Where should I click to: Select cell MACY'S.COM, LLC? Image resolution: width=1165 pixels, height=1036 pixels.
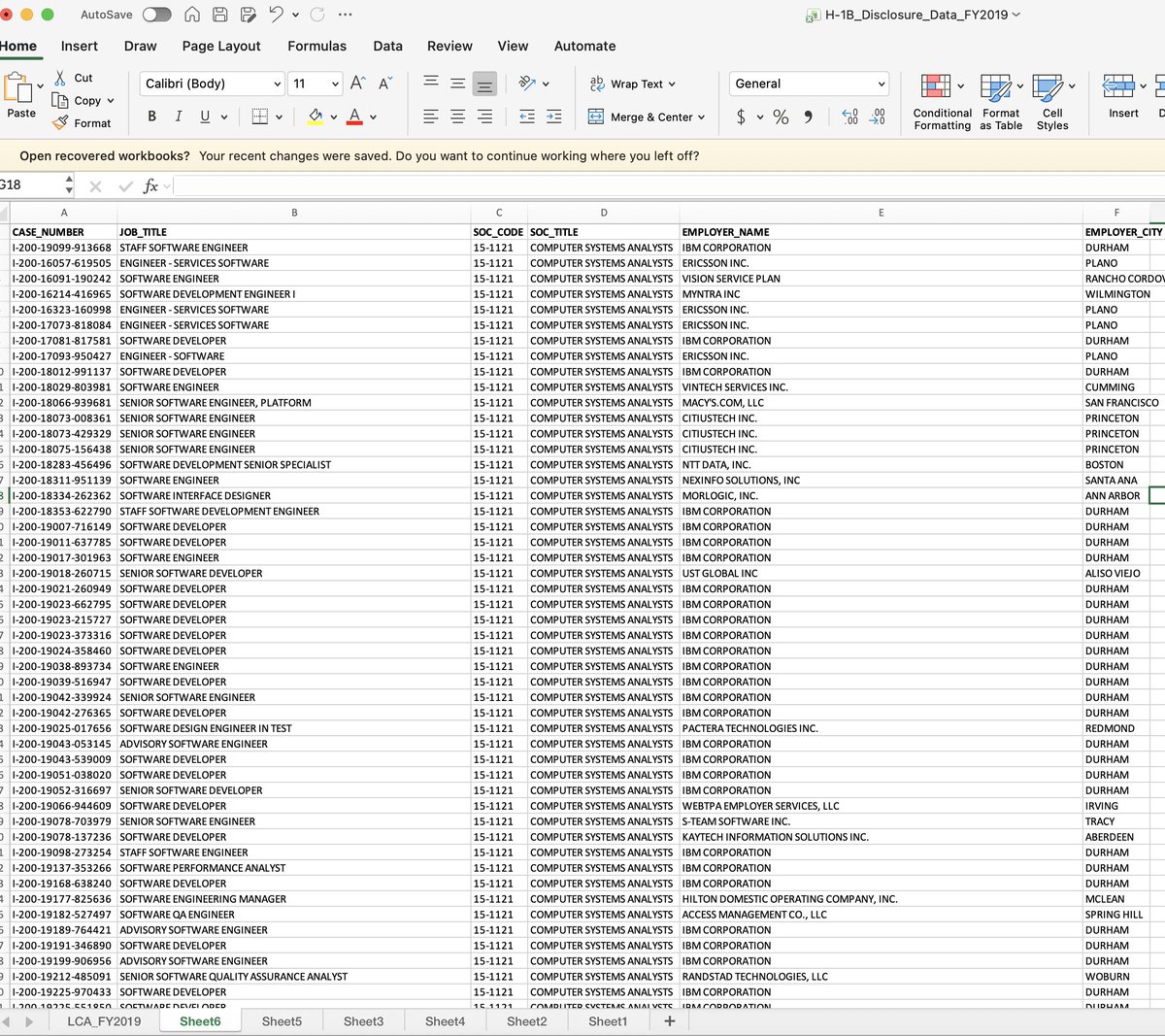[881, 403]
